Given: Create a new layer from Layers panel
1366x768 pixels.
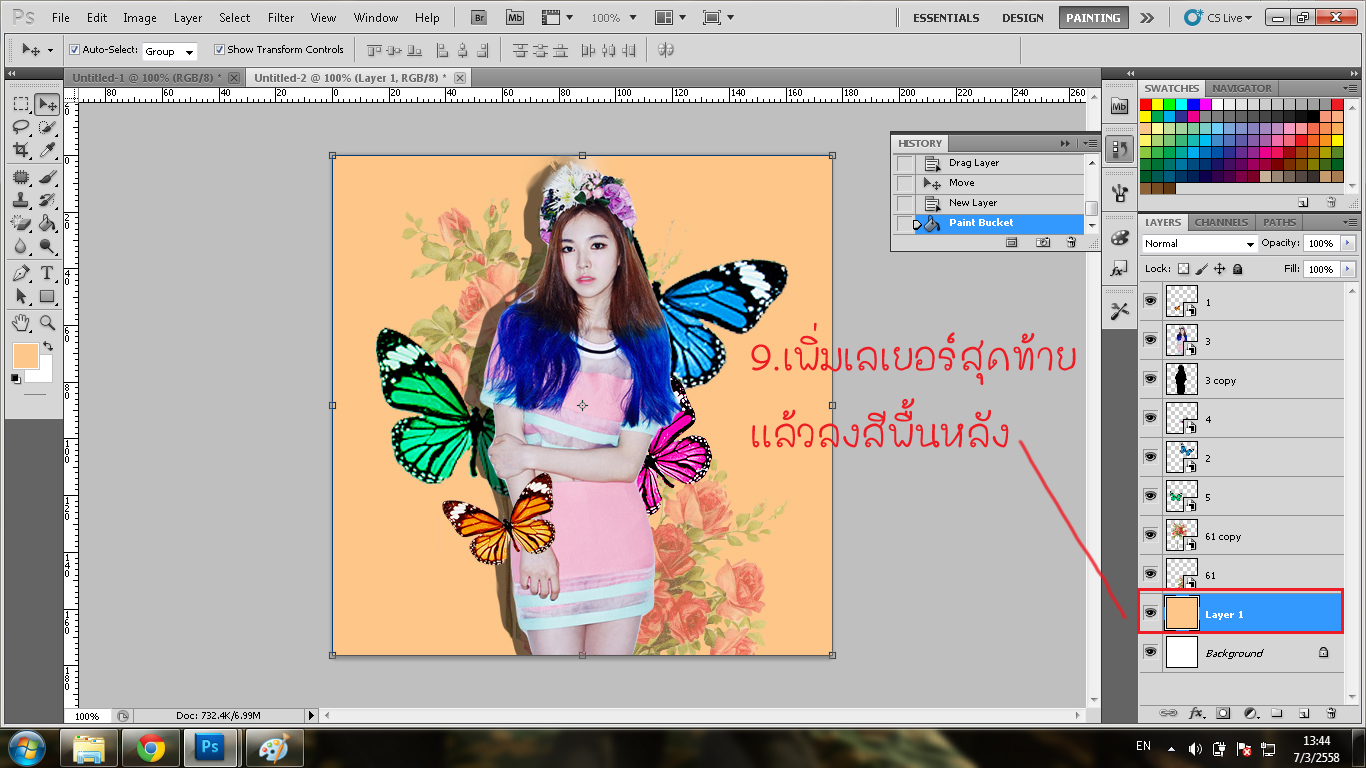Looking at the screenshot, I should coord(1304,713).
